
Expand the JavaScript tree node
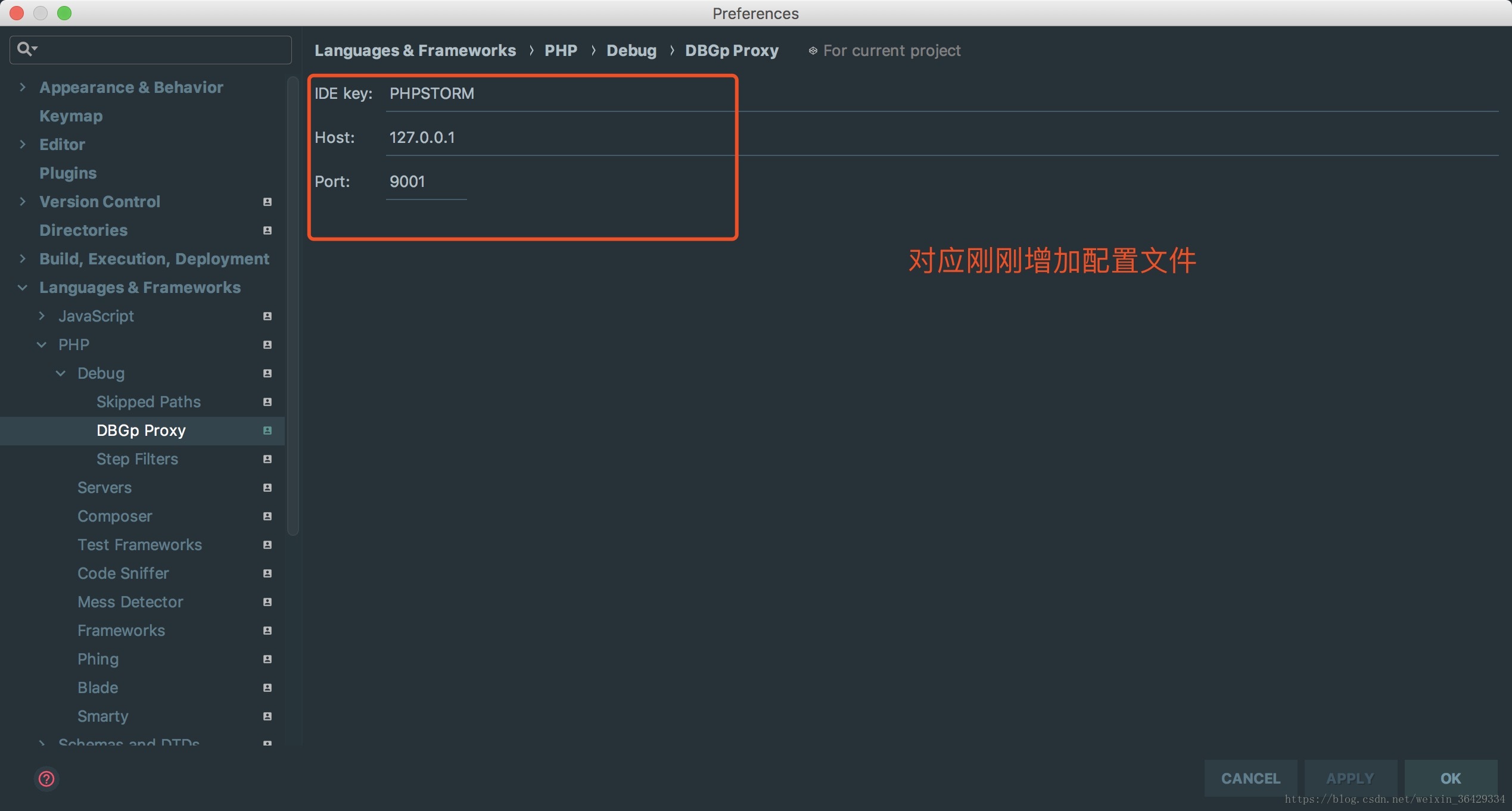[42, 316]
